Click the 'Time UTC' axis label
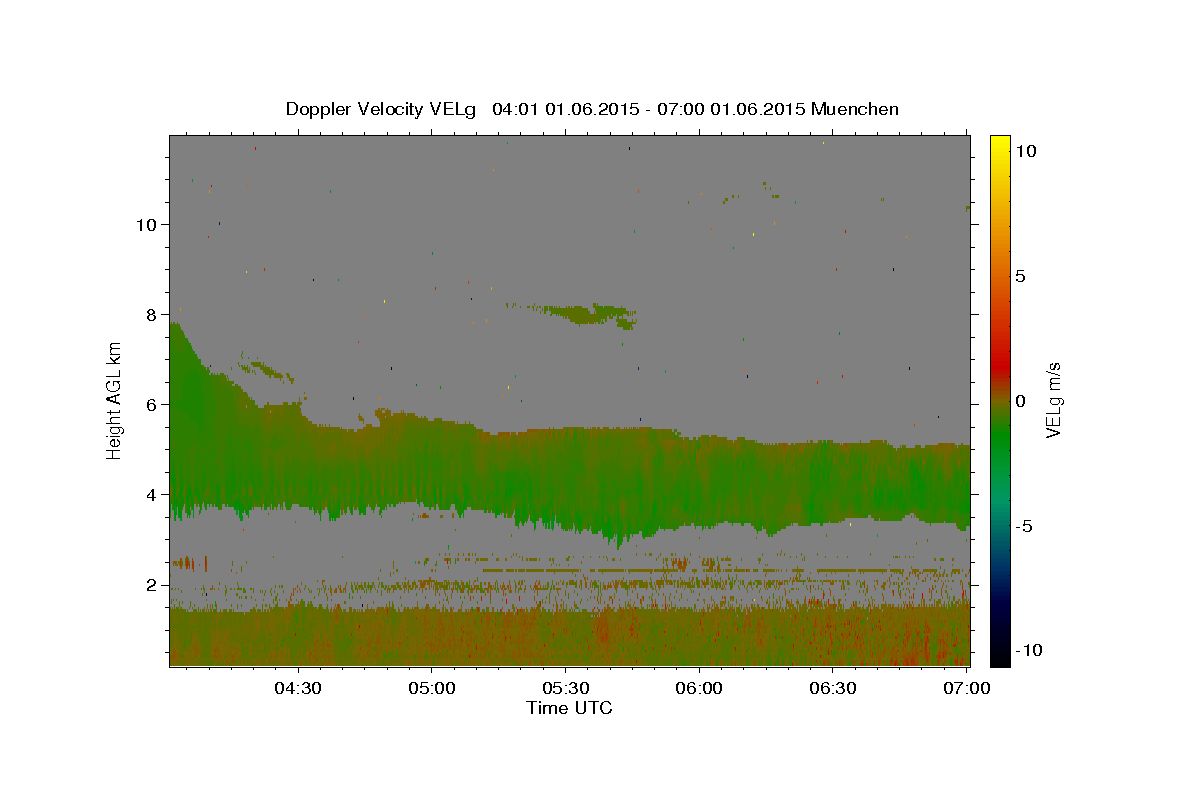Image resolution: width=1200 pixels, height=800 pixels. (569, 708)
